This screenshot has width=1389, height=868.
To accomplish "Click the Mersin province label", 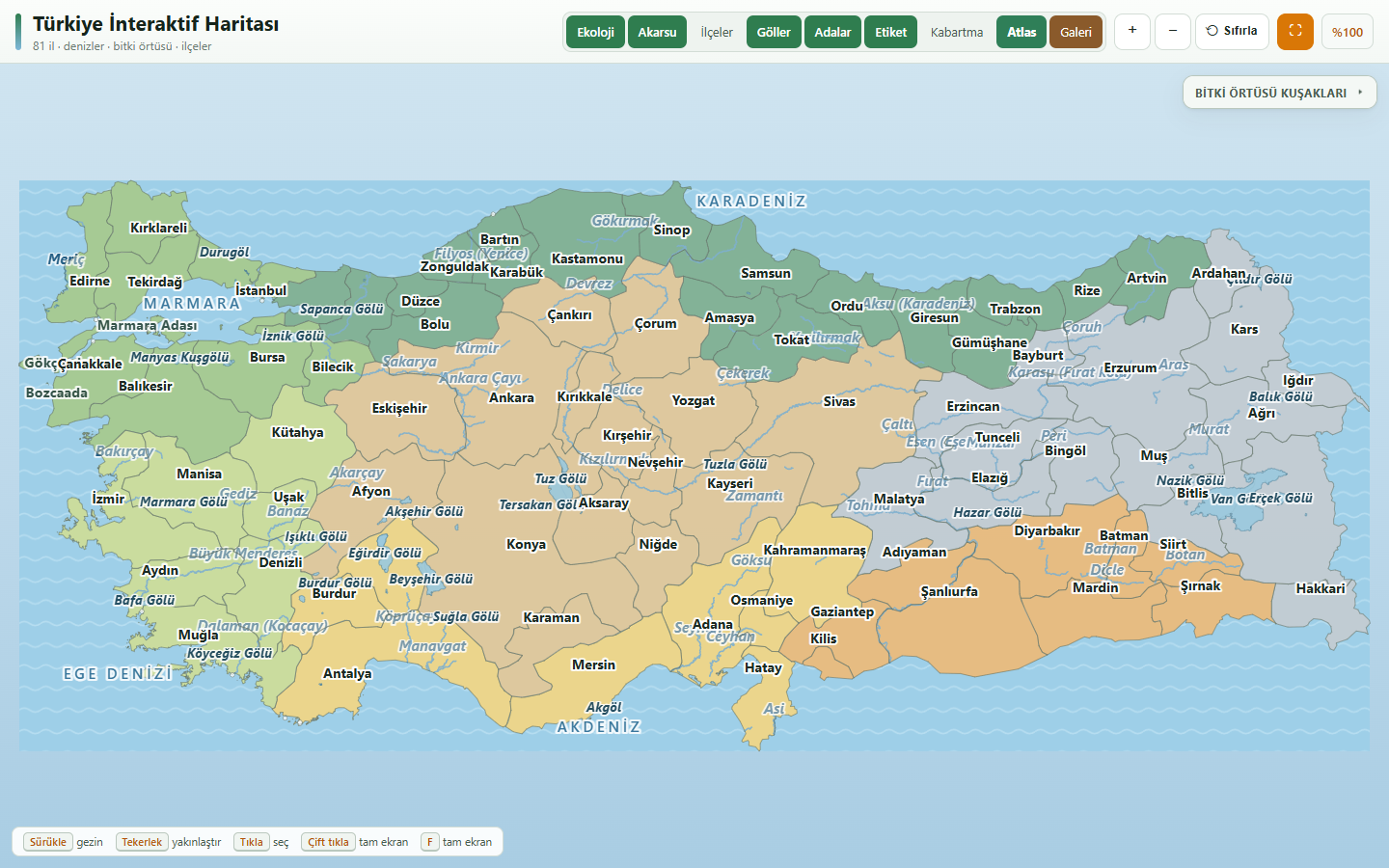I will point(593,665).
